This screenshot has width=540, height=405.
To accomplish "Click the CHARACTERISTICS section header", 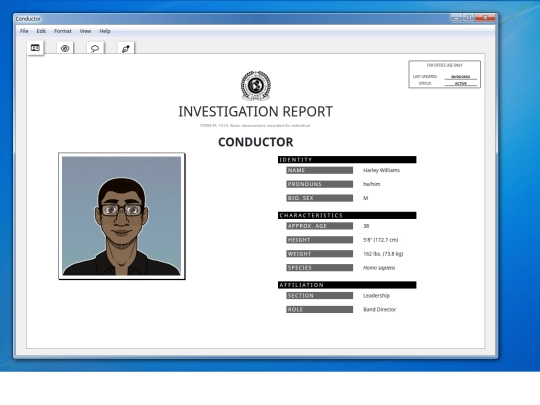I will 347,215.
